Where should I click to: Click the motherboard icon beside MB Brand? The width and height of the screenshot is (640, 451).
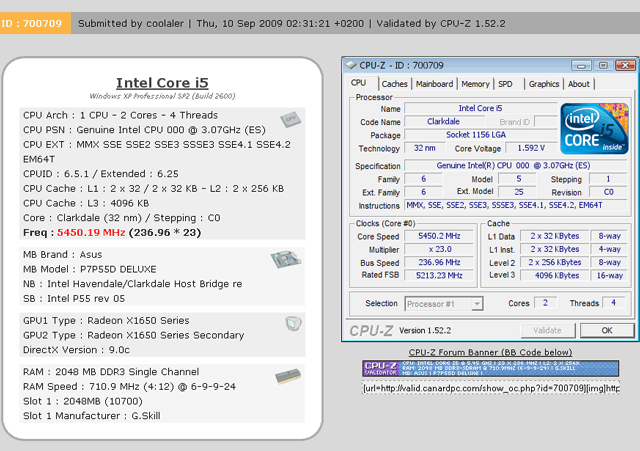click(x=286, y=259)
